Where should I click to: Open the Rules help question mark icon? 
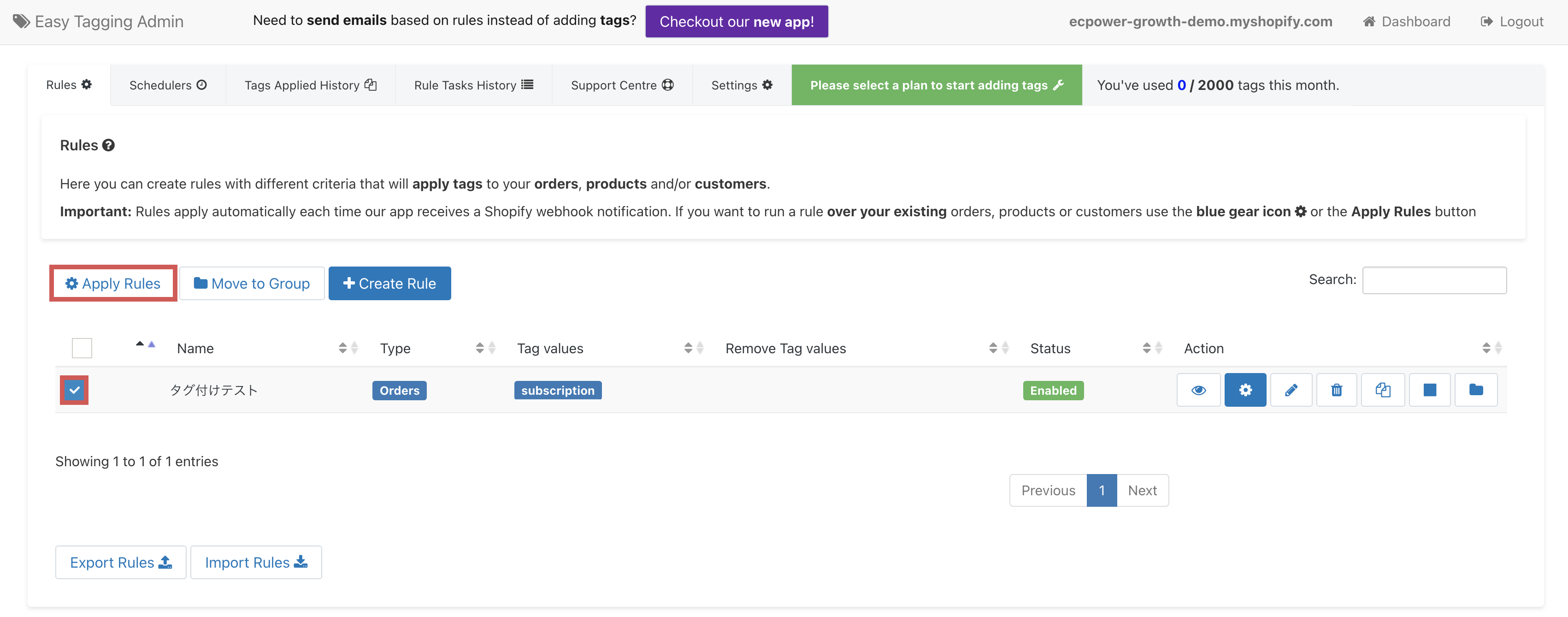108,145
